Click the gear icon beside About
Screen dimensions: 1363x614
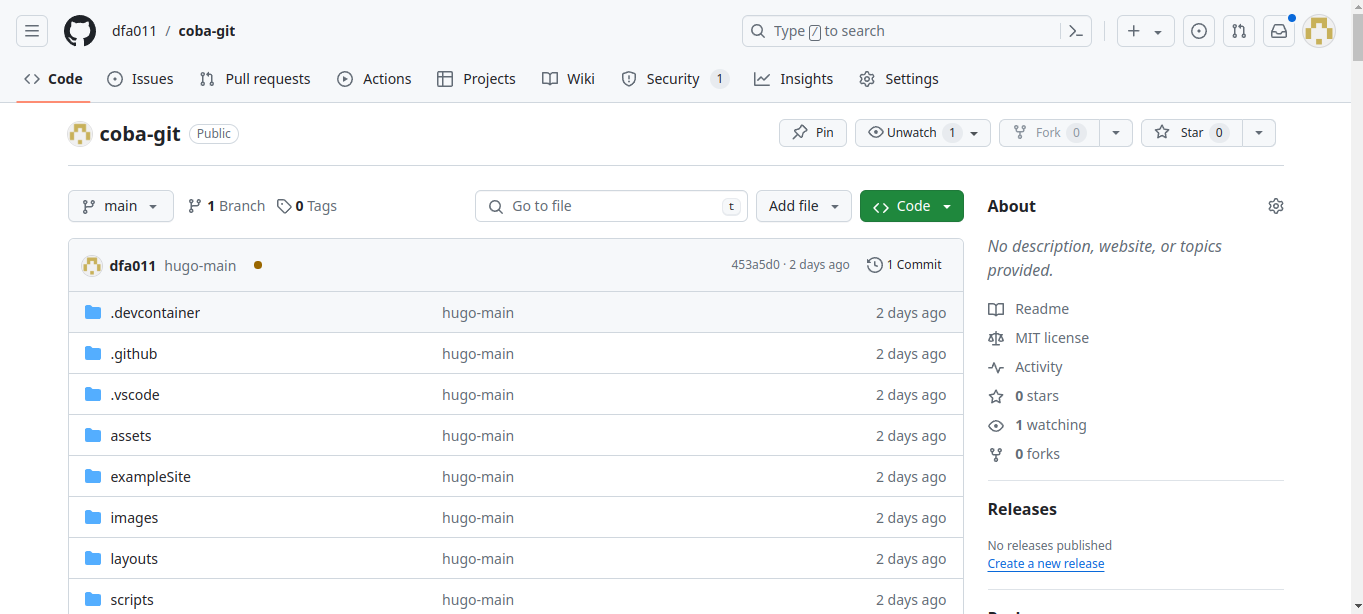(1275, 206)
